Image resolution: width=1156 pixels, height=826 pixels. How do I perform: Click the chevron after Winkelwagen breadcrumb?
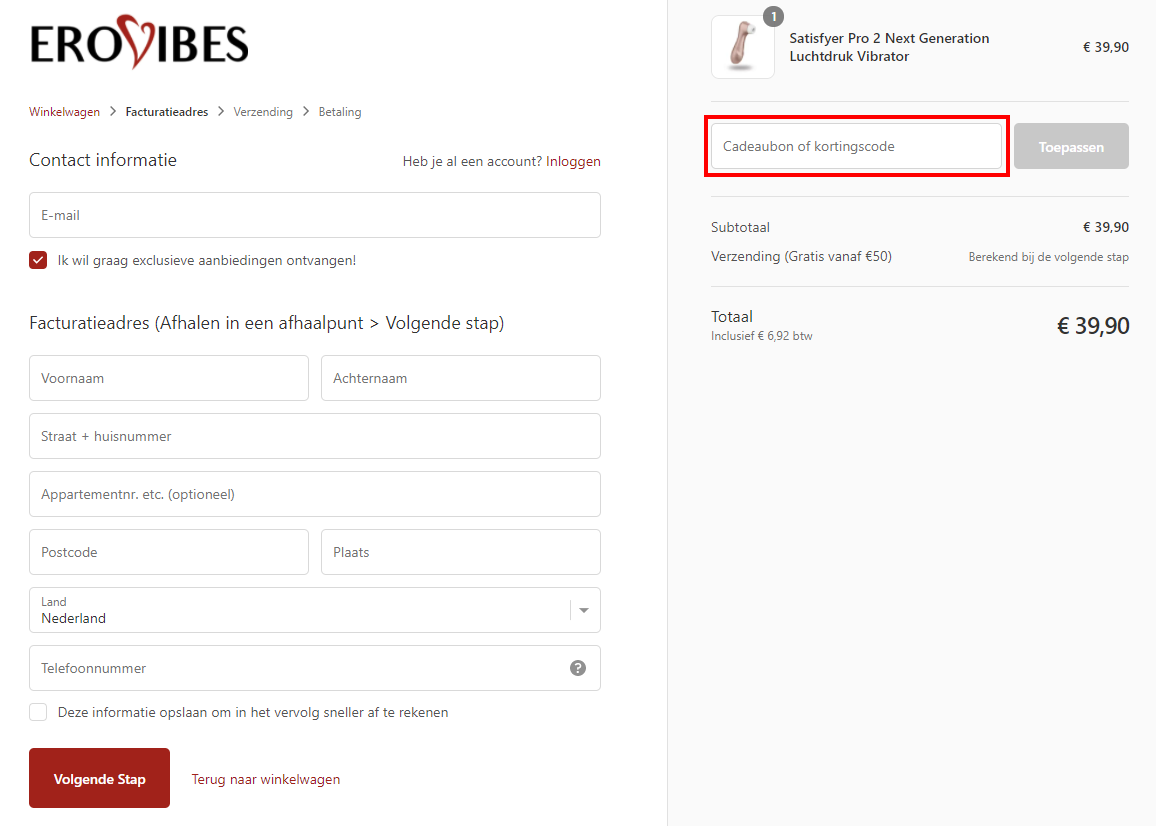(113, 111)
